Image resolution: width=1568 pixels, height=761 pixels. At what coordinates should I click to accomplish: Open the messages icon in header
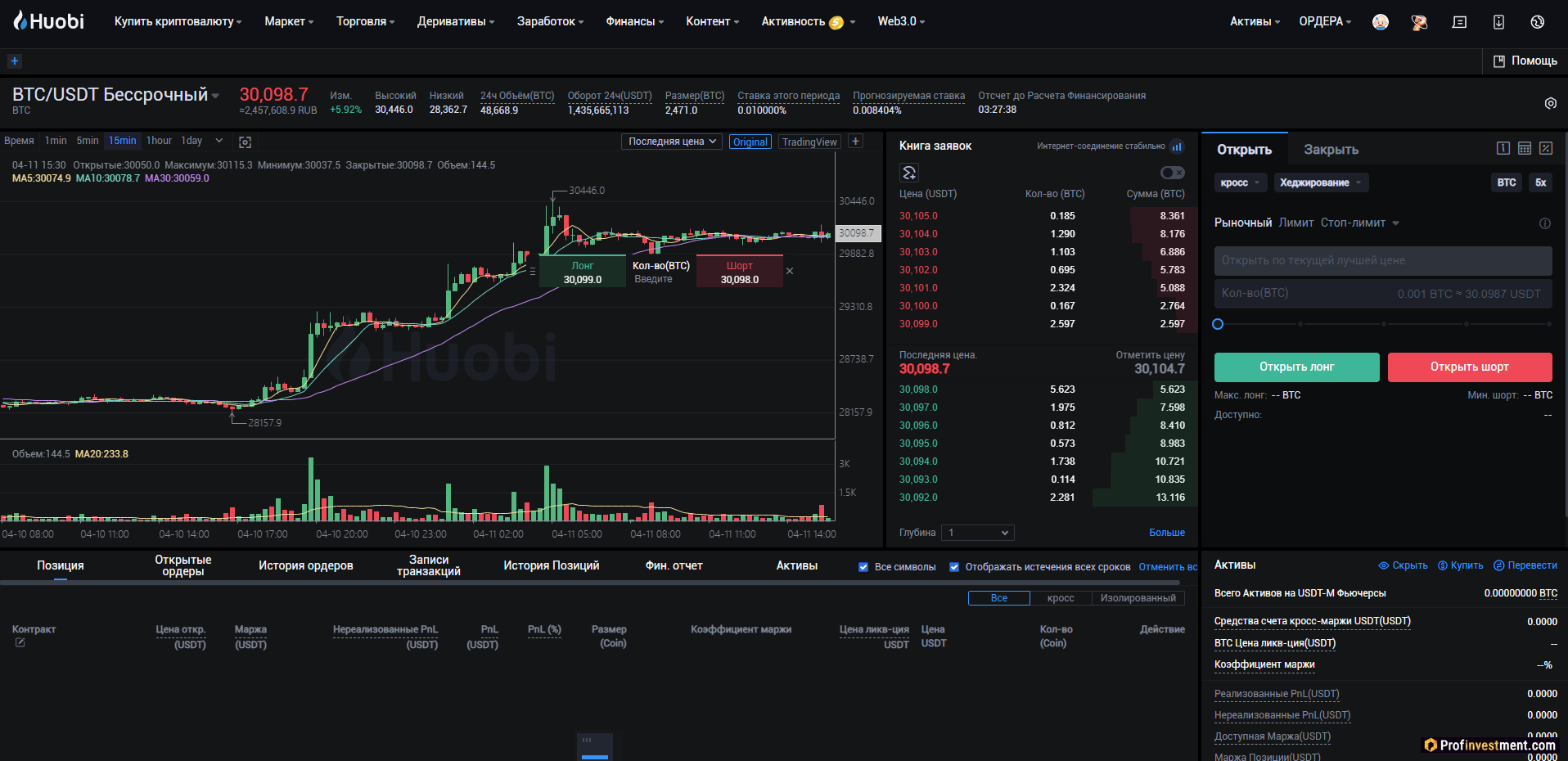click(1459, 22)
